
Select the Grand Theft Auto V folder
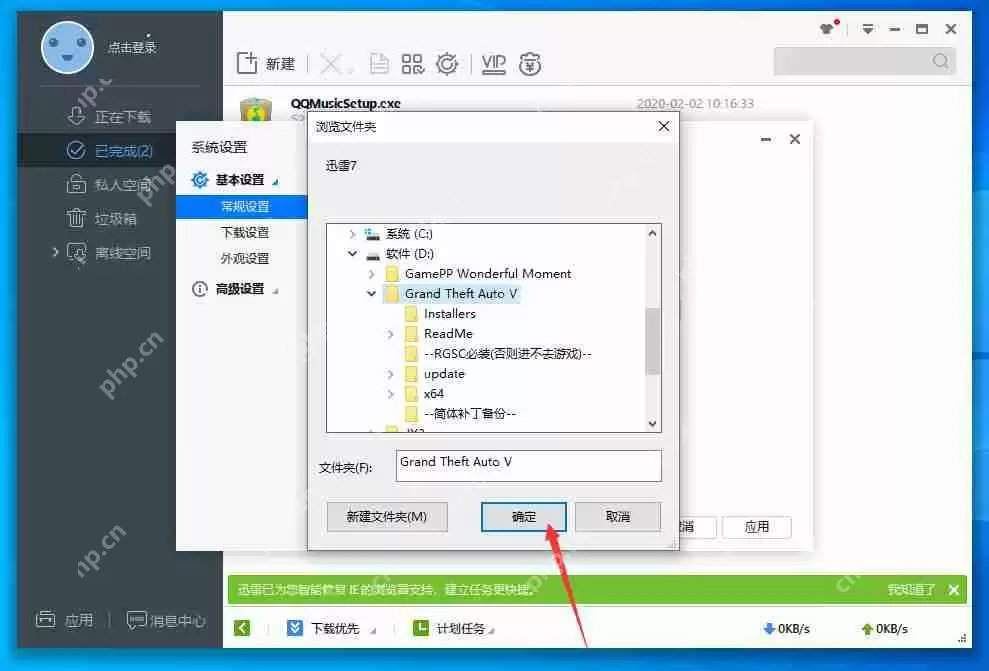pos(452,293)
